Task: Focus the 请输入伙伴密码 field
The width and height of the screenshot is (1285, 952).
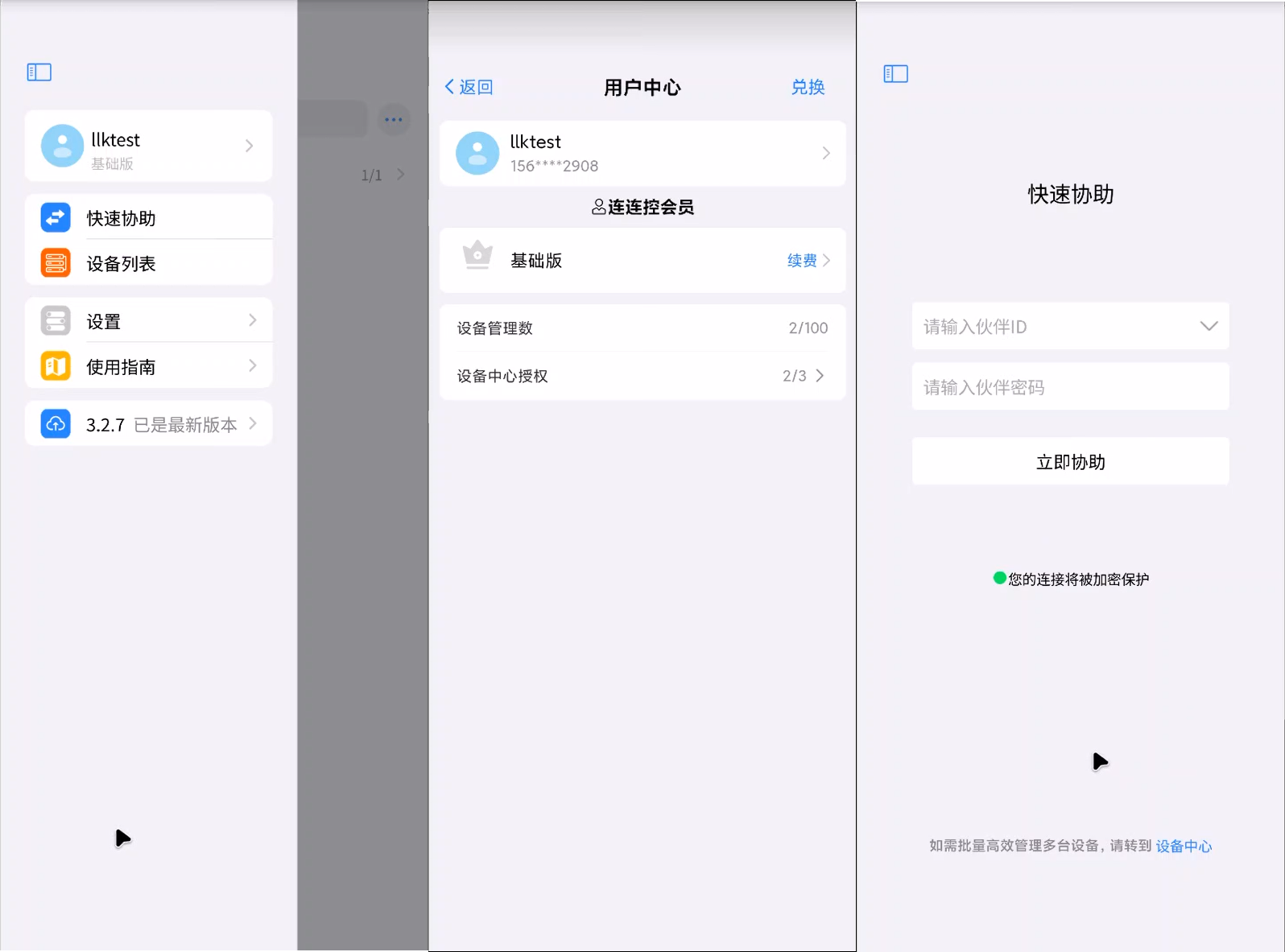Action: coord(1070,386)
